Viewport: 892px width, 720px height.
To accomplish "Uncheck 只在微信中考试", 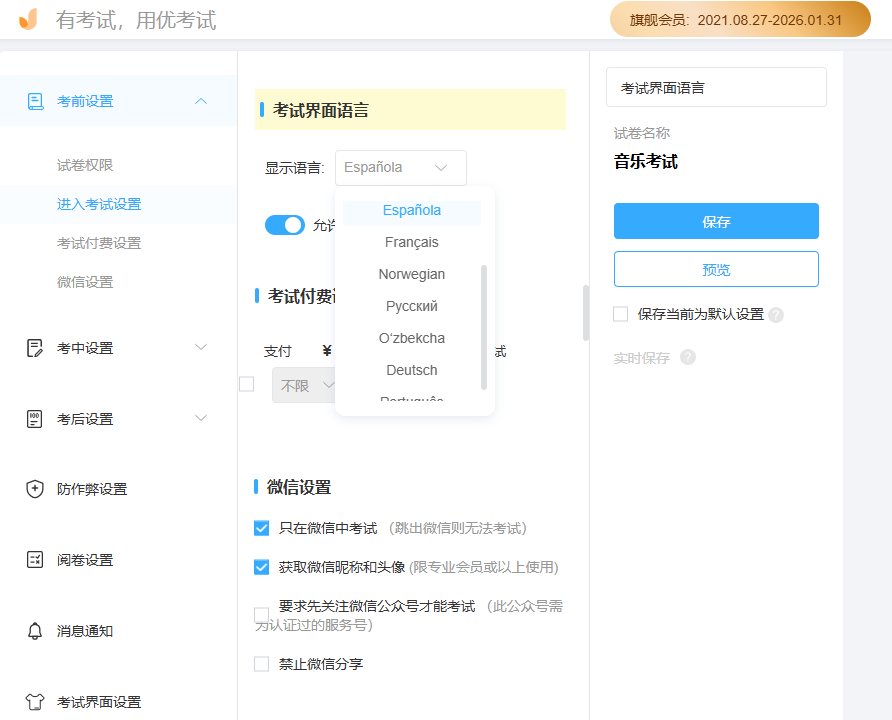I will pyautogui.click(x=261, y=527).
